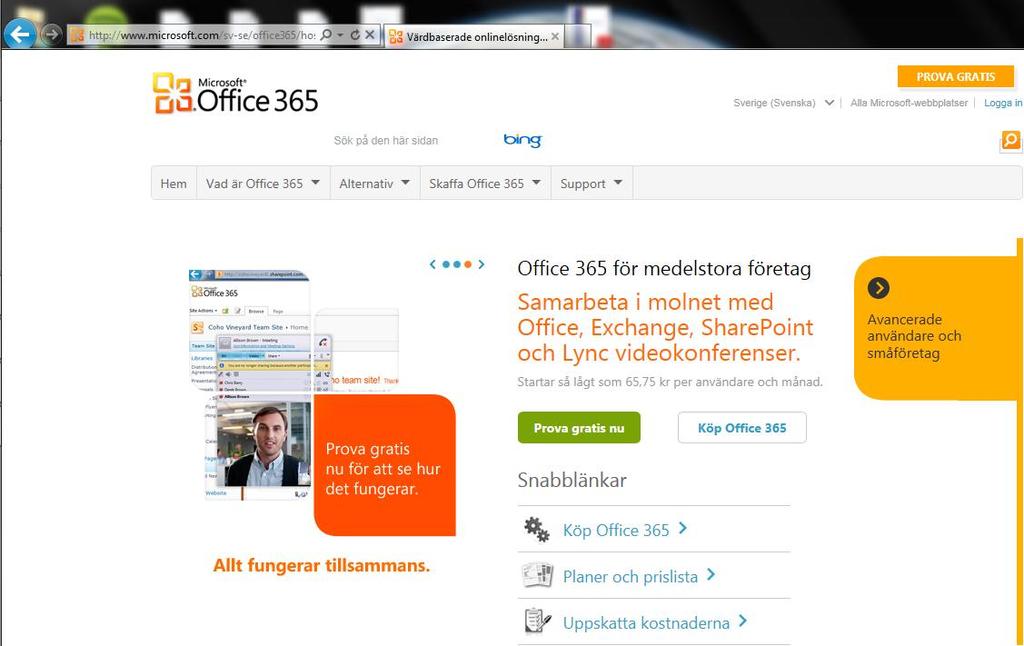Screen dimensions: 1024x646
Task: Click the browser Forward arrow button
Action: click(51, 34)
